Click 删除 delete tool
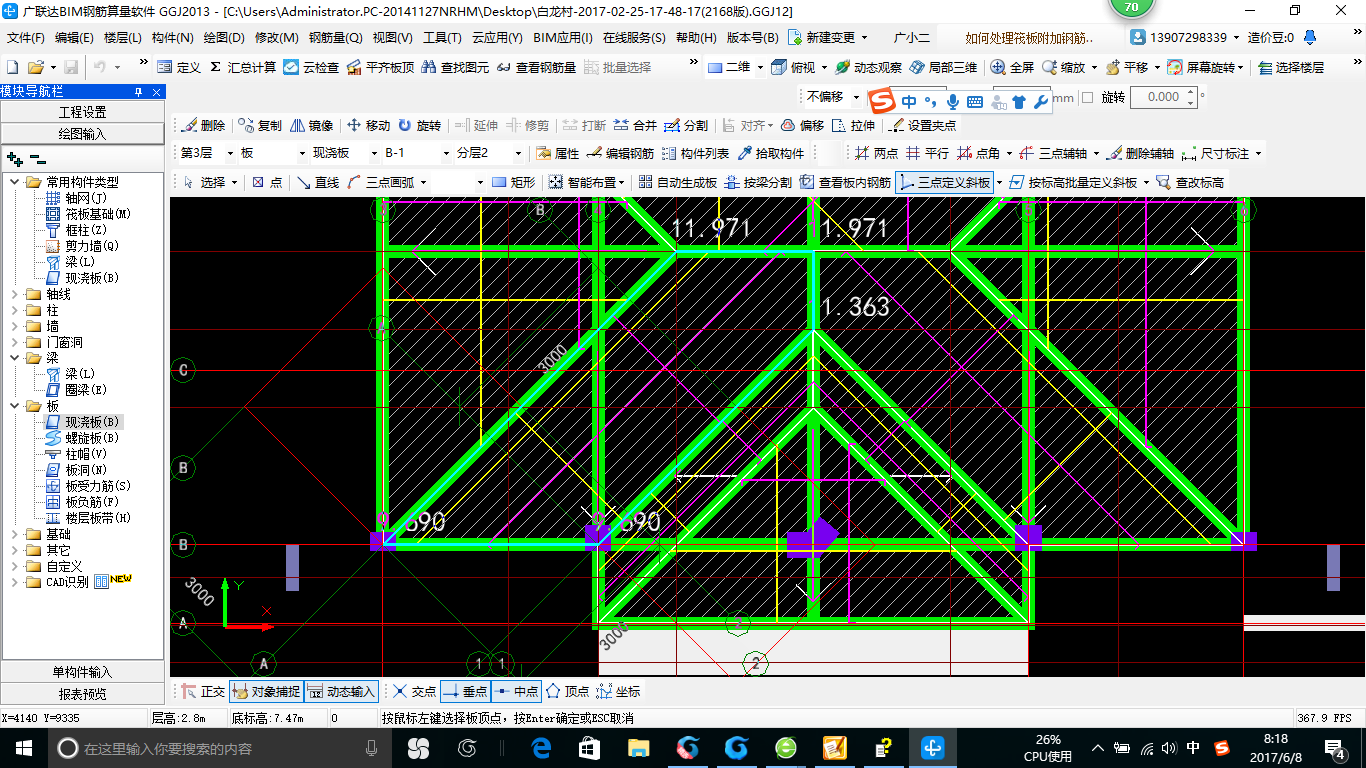Screen dimensions: 1366x768 (203, 125)
